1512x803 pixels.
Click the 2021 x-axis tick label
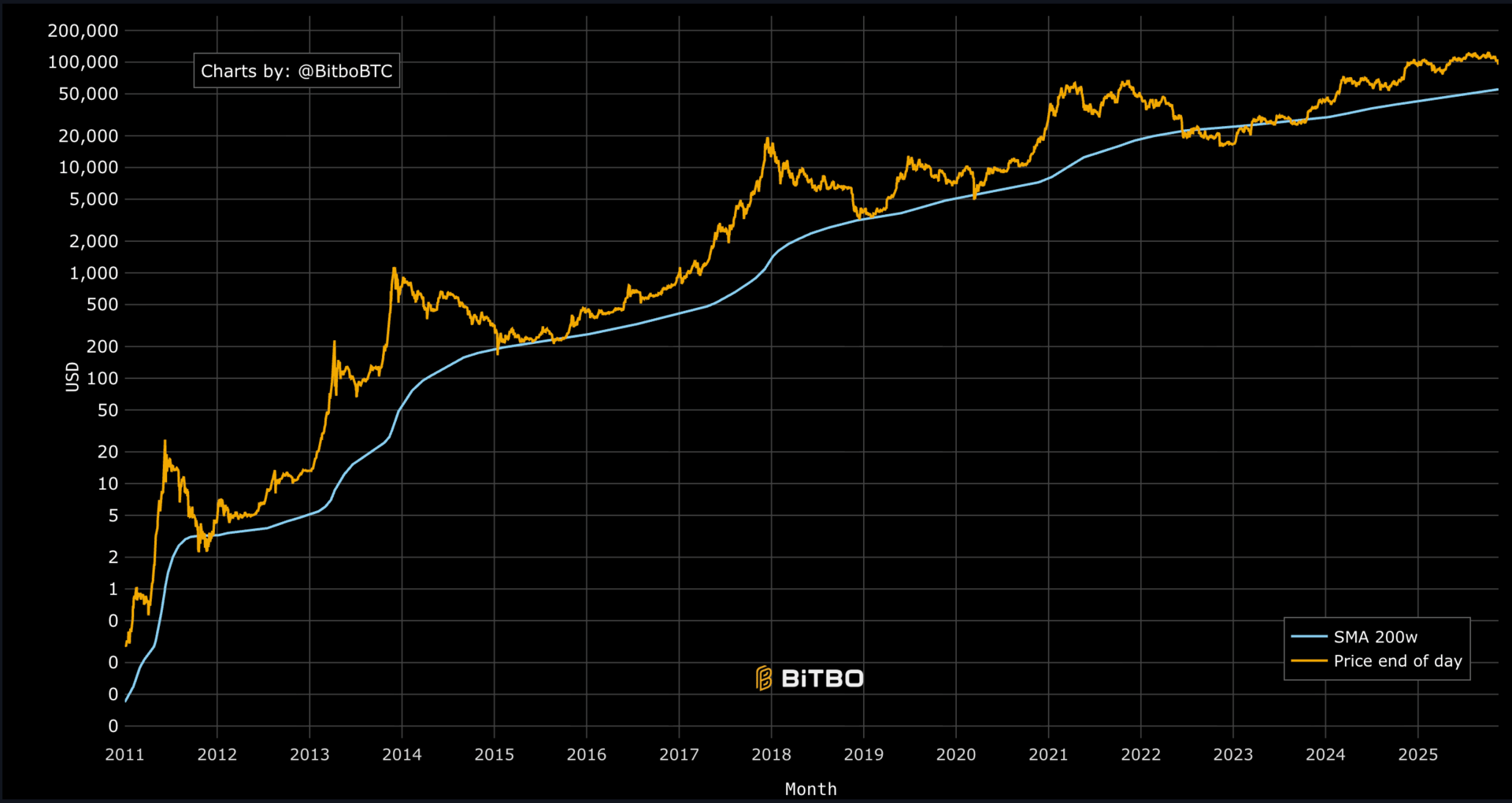1048,754
